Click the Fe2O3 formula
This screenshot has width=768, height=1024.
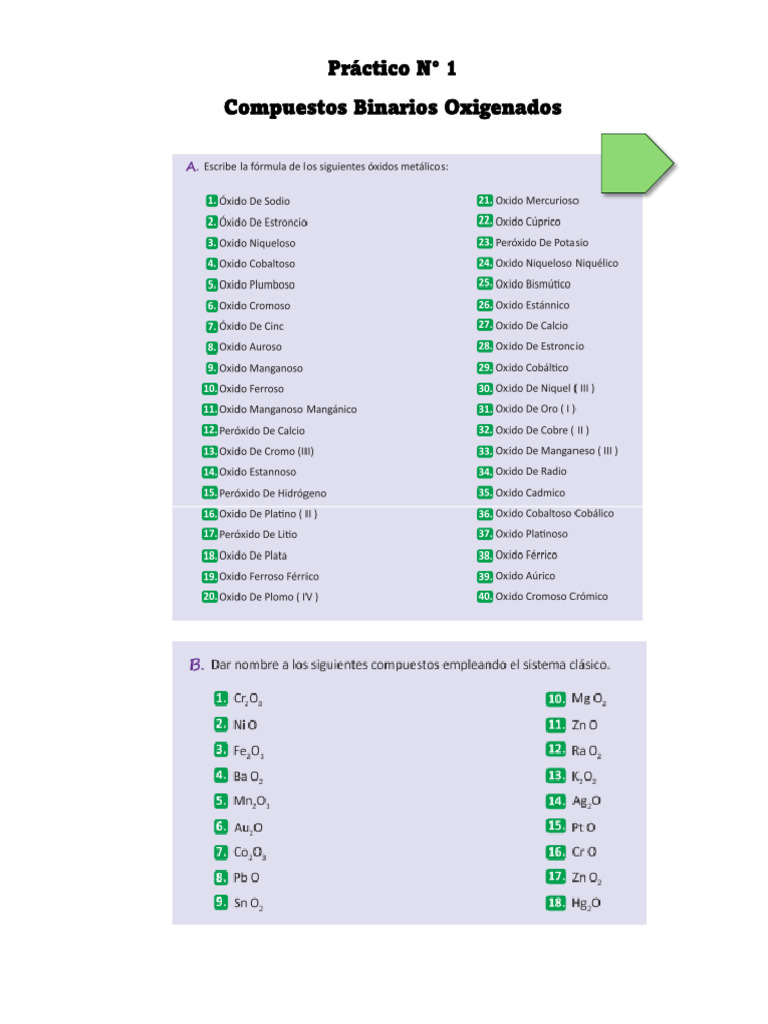click(249, 751)
